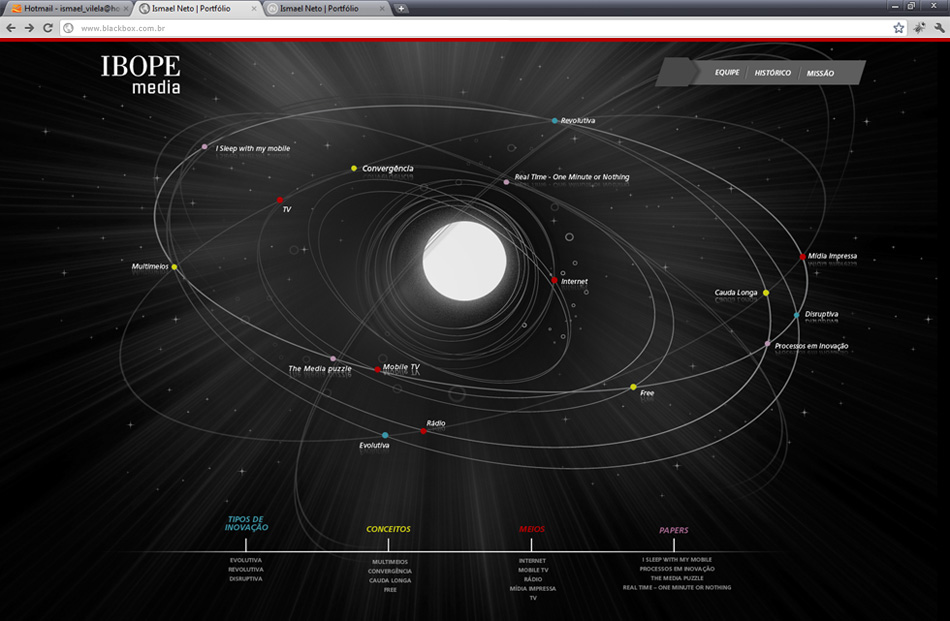Click the Cauda Longa orbit label
This screenshot has width=950, height=621.
(736, 293)
